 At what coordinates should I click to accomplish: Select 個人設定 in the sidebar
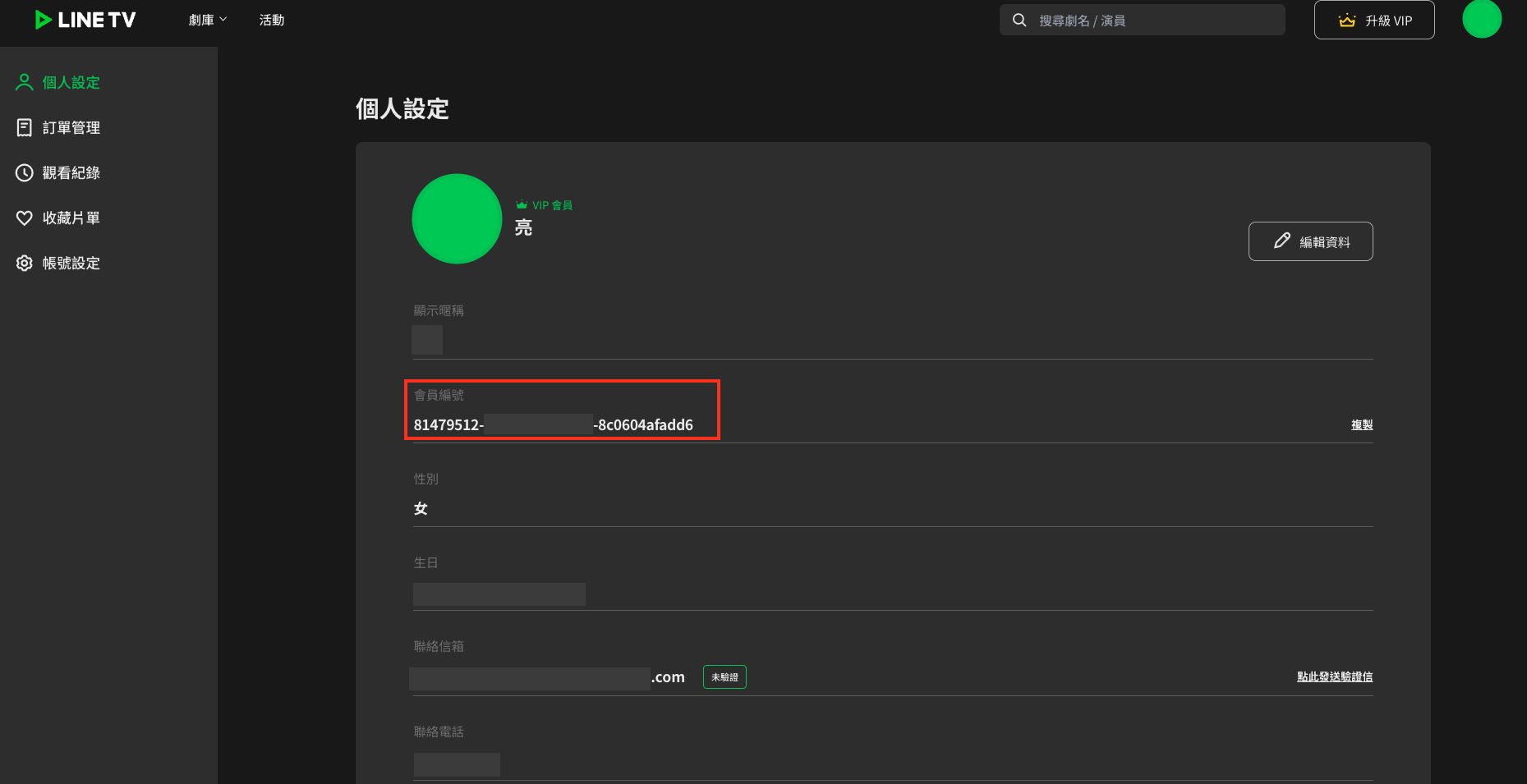(x=71, y=82)
